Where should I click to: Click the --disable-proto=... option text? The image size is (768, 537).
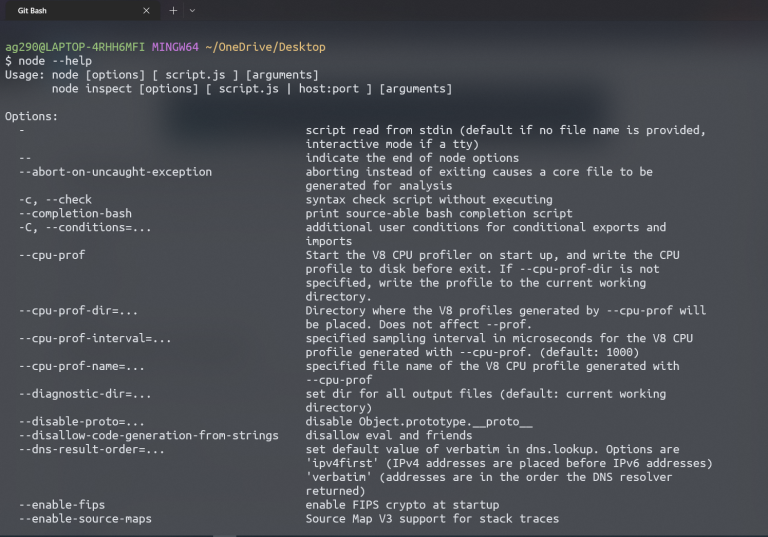[82, 421]
